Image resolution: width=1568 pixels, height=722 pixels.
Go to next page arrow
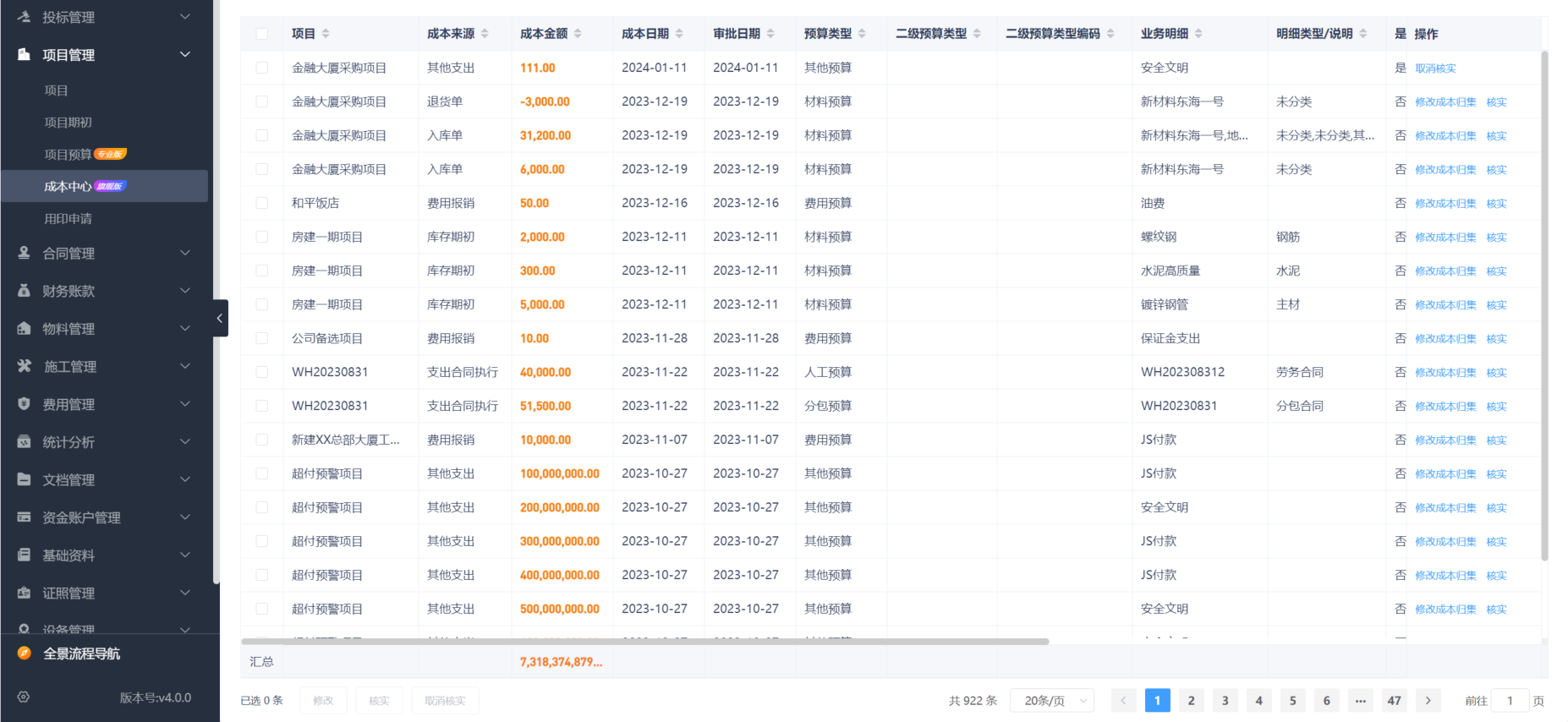pyautogui.click(x=1428, y=700)
